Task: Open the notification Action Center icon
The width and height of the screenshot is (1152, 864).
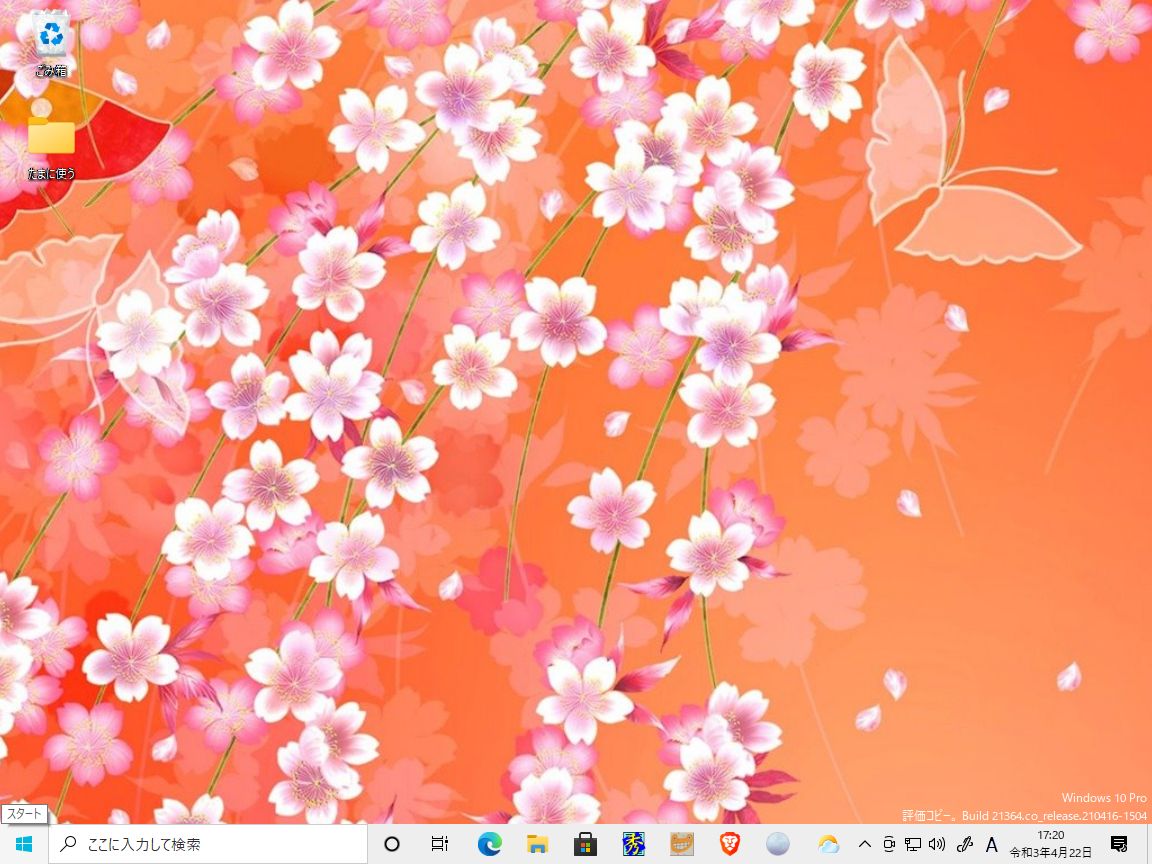Action: 1119,844
